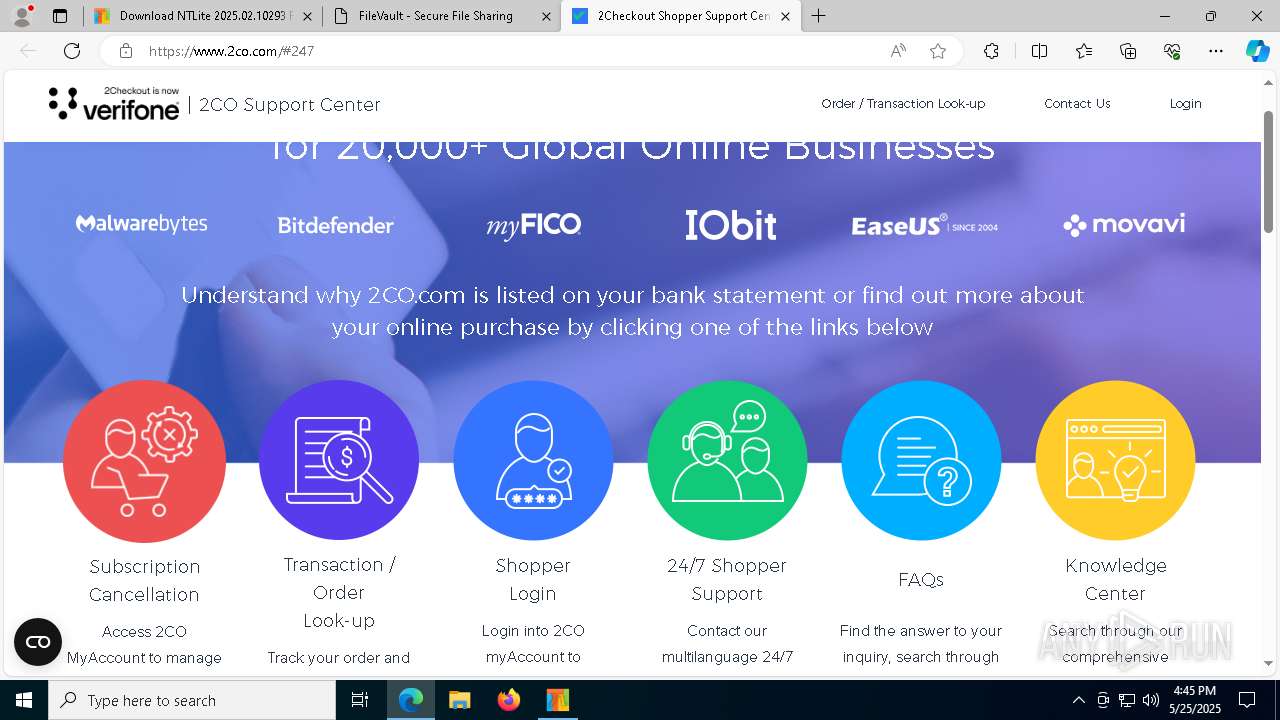Open the Transaction / Order Look-up purple icon
Screen dimensions: 1280x720
339,460
